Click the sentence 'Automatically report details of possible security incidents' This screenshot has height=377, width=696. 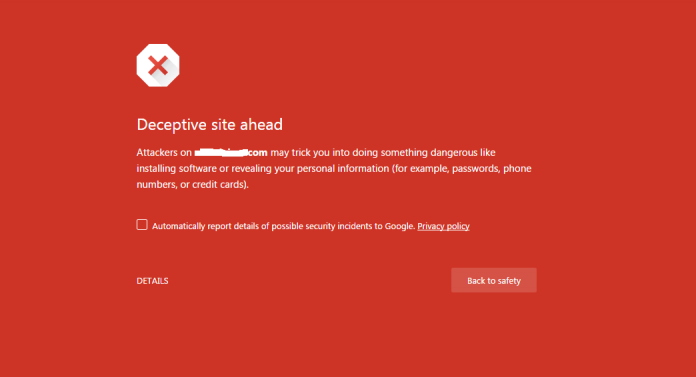click(x=284, y=226)
